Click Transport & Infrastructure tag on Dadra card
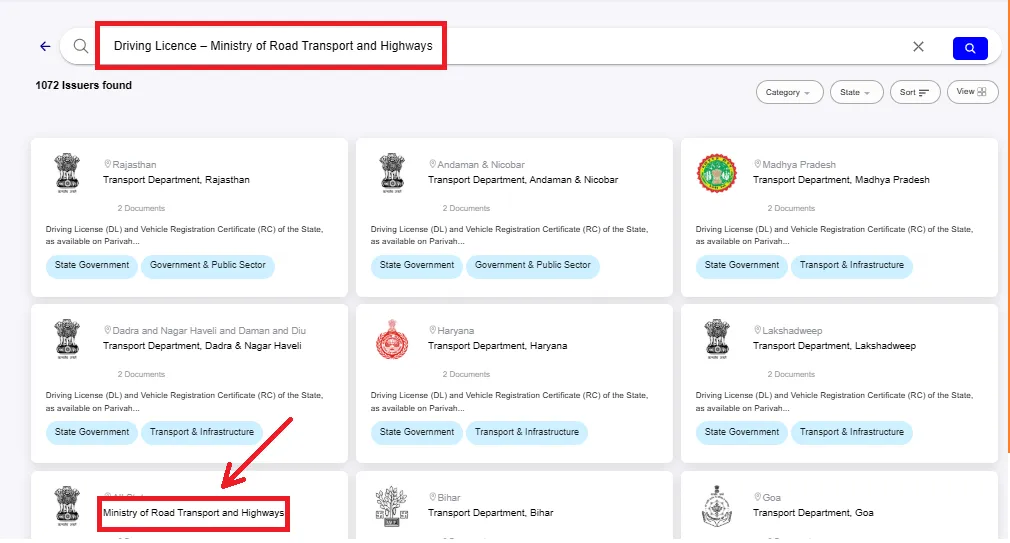 tap(202, 432)
